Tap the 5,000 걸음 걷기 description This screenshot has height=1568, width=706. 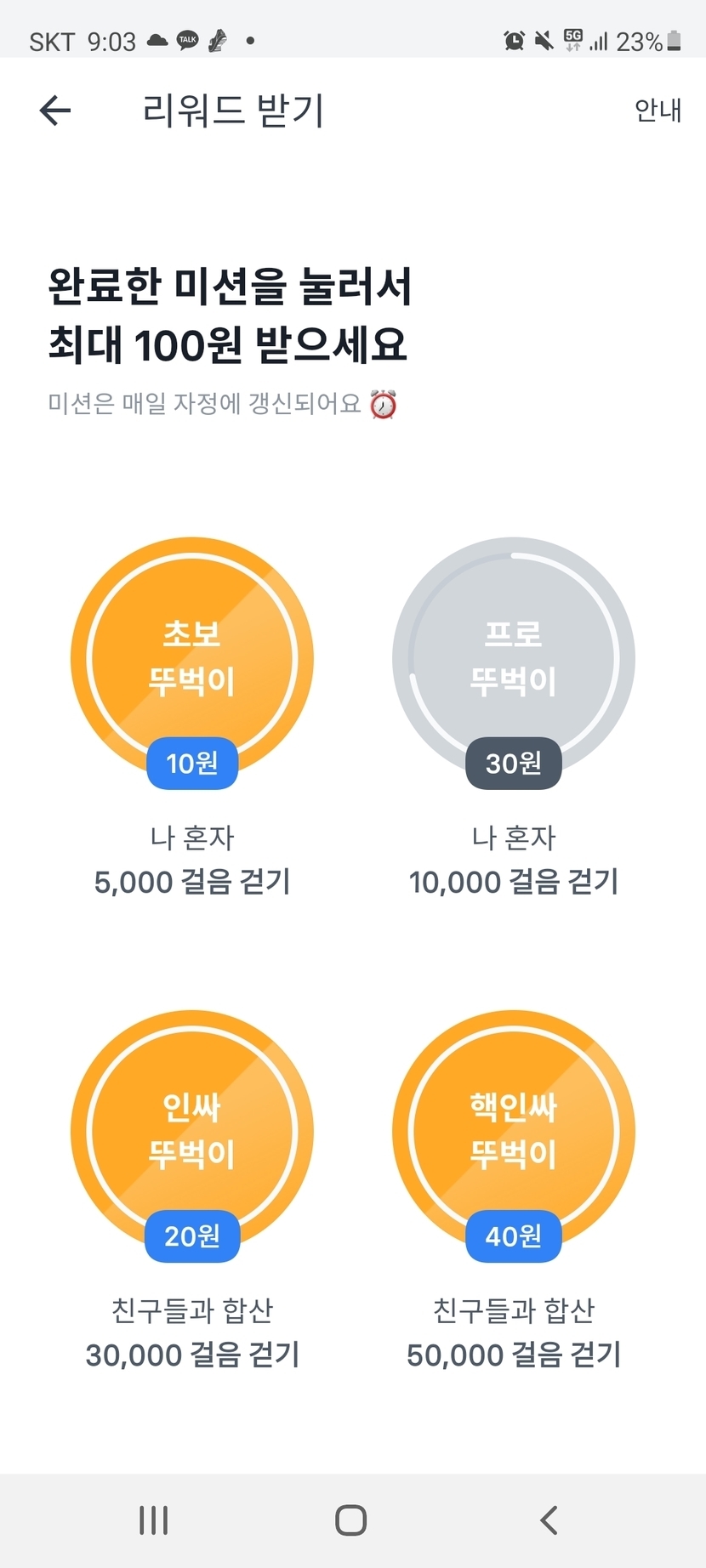coord(192,882)
